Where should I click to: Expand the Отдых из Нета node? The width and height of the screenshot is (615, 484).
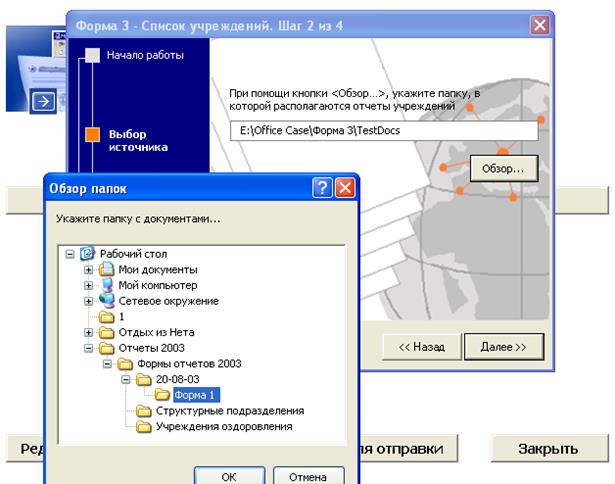pyautogui.click(x=89, y=333)
